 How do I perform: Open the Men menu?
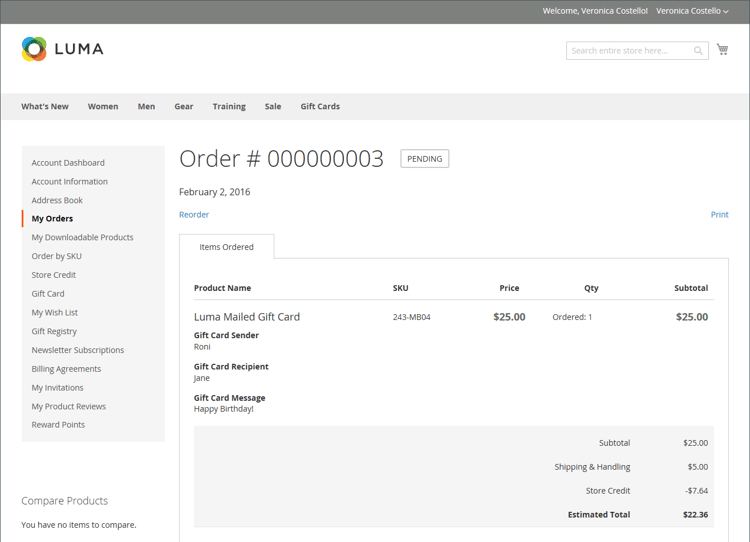(146, 106)
